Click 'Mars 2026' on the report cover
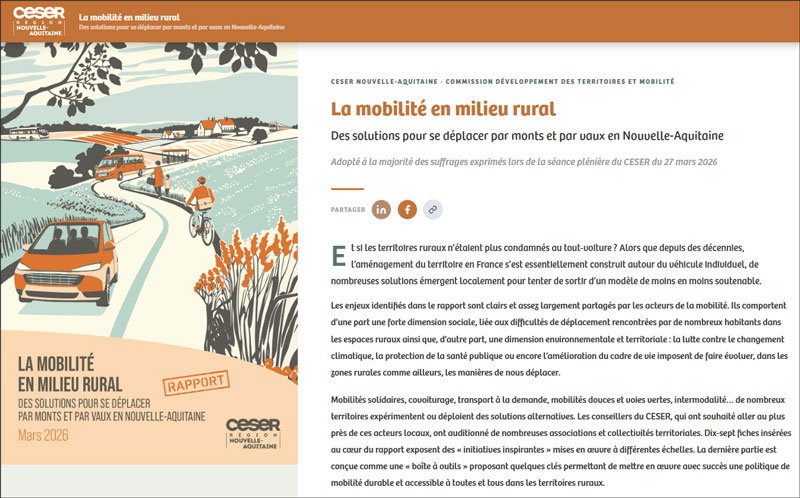The height and width of the screenshot is (498, 800). click(43, 435)
